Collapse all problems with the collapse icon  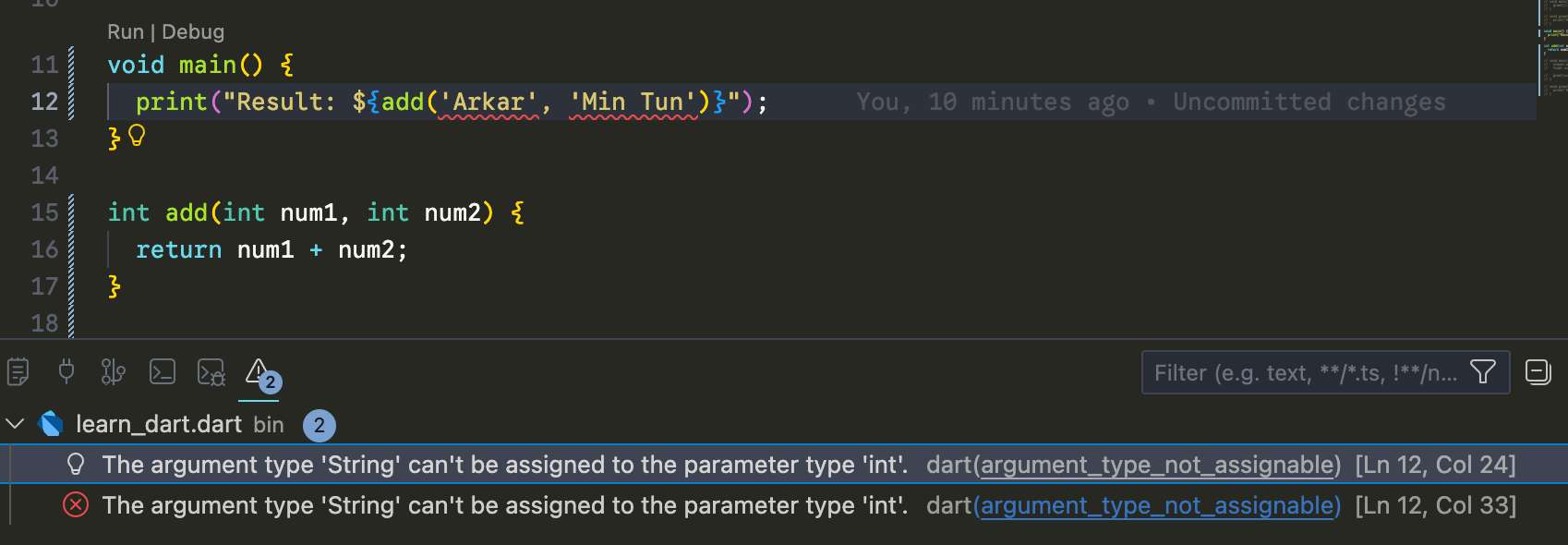pyautogui.click(x=1538, y=372)
